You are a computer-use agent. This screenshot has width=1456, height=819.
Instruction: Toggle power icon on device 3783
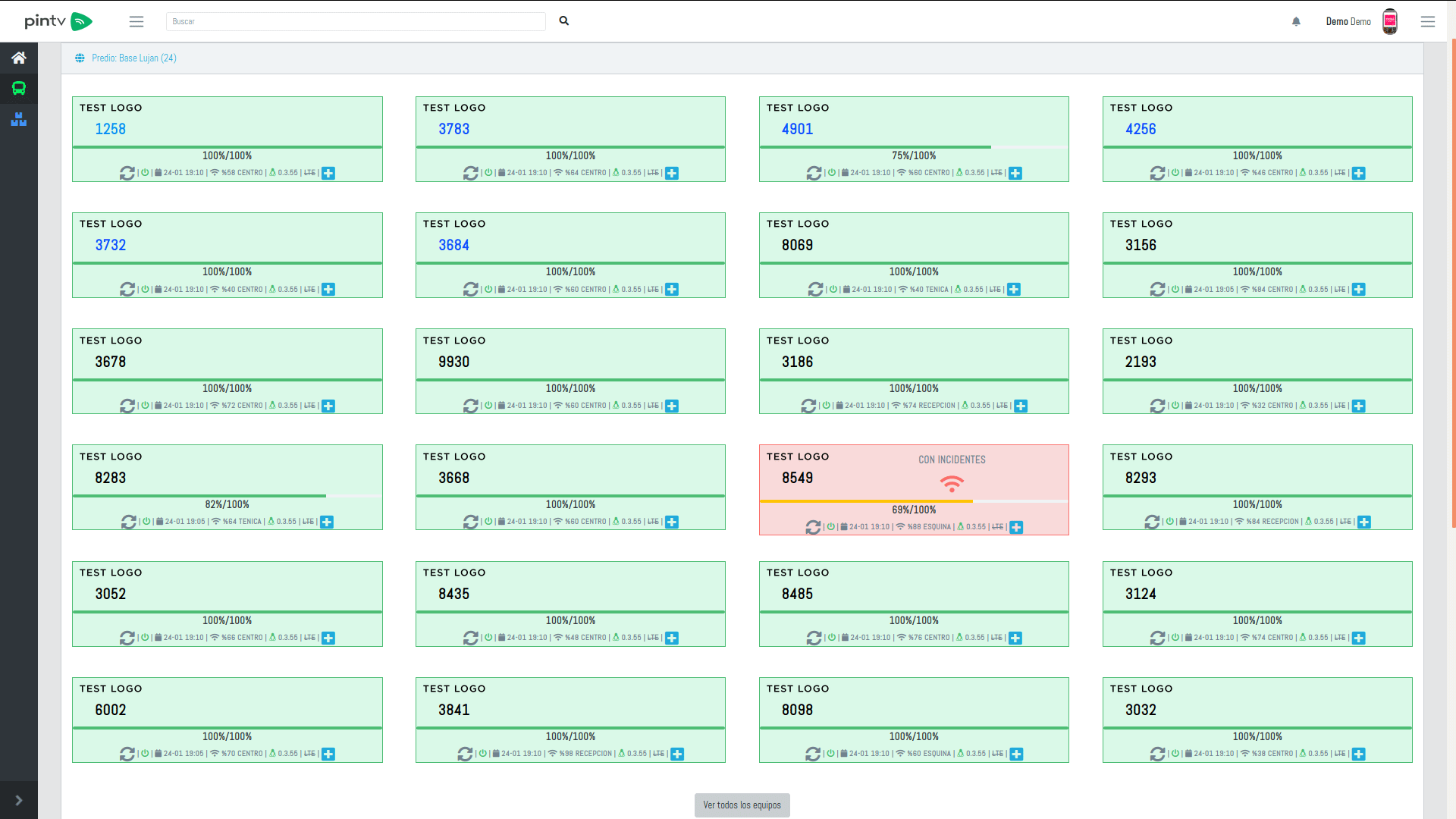click(488, 173)
